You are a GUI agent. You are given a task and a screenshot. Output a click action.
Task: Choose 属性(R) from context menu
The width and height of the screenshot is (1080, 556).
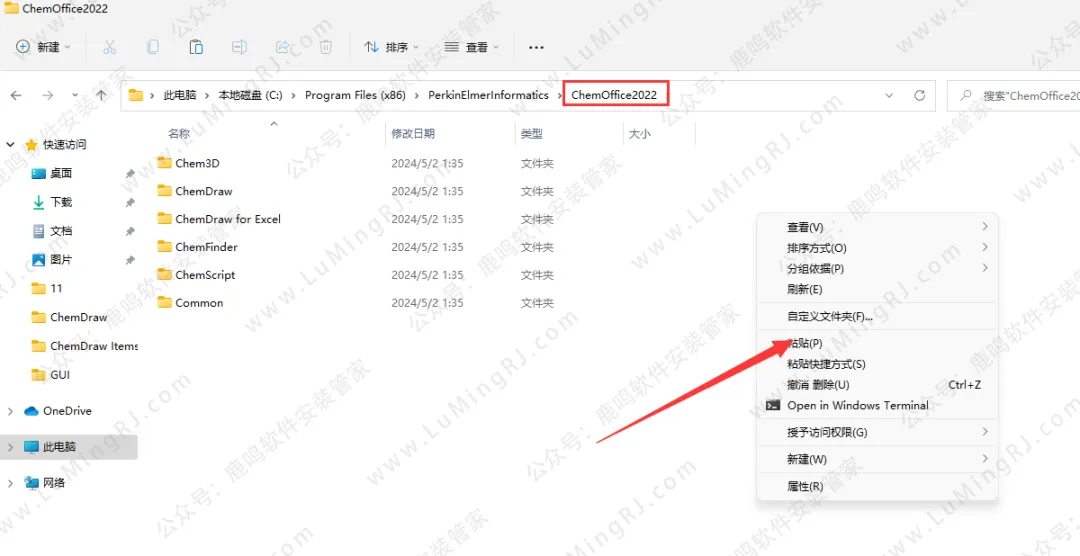click(x=805, y=487)
